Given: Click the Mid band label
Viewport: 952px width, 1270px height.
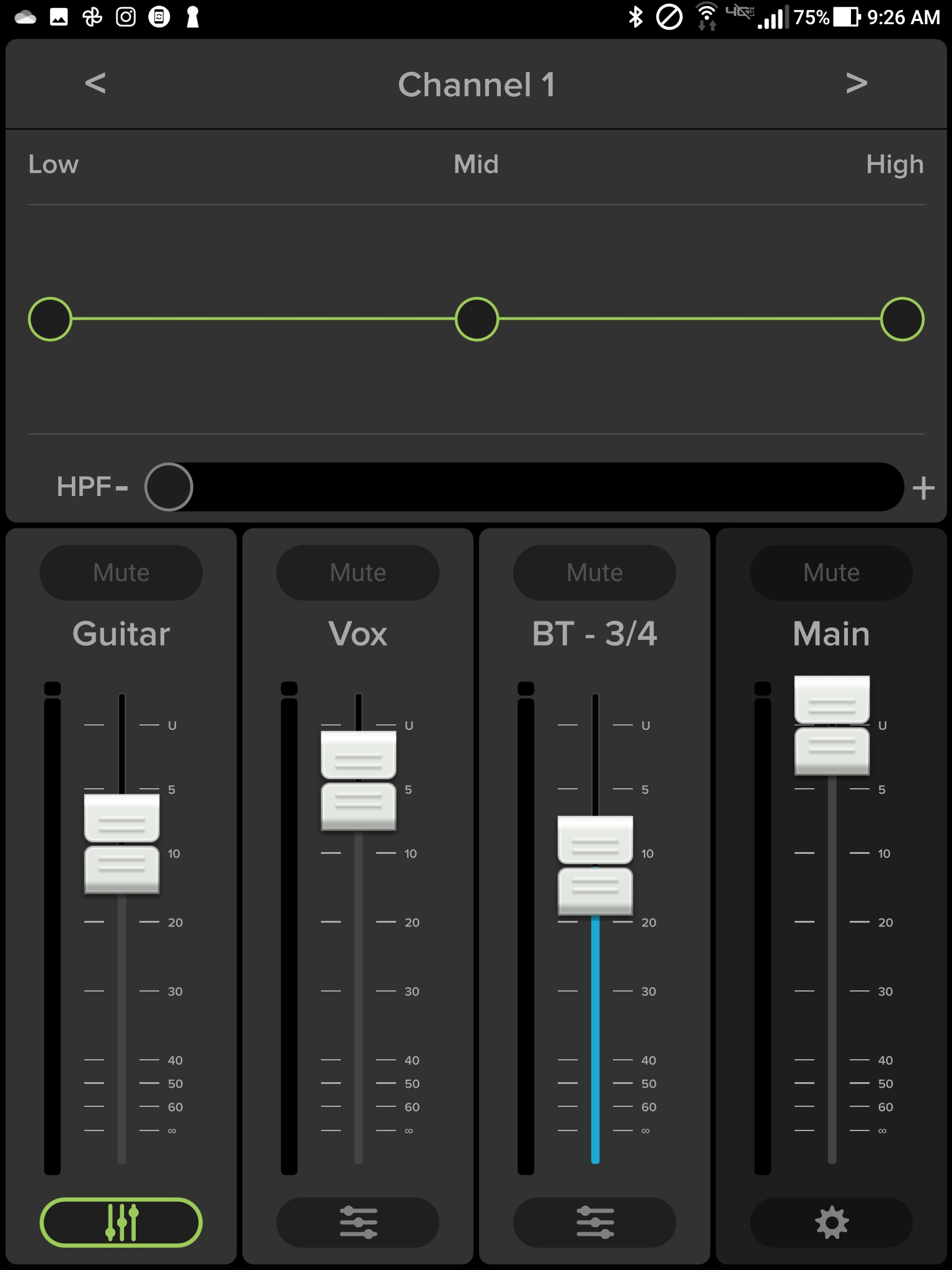Looking at the screenshot, I should click(x=476, y=164).
